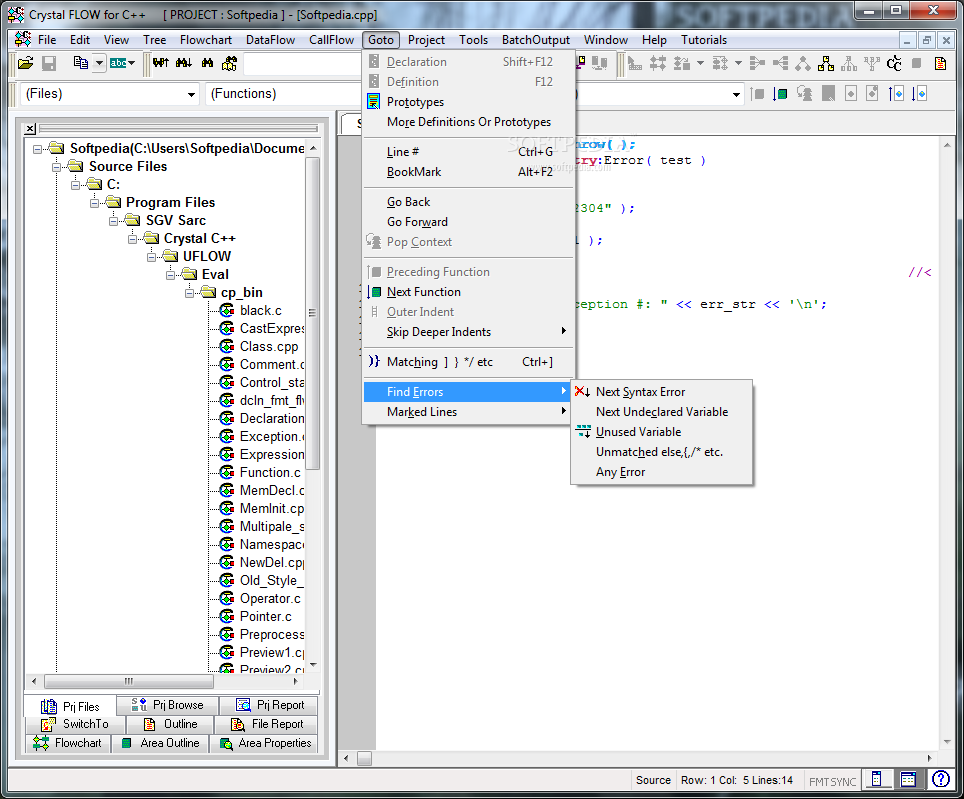Open the Marked Lines submenu
Viewport: 964px width, 799px height.
tap(468, 412)
